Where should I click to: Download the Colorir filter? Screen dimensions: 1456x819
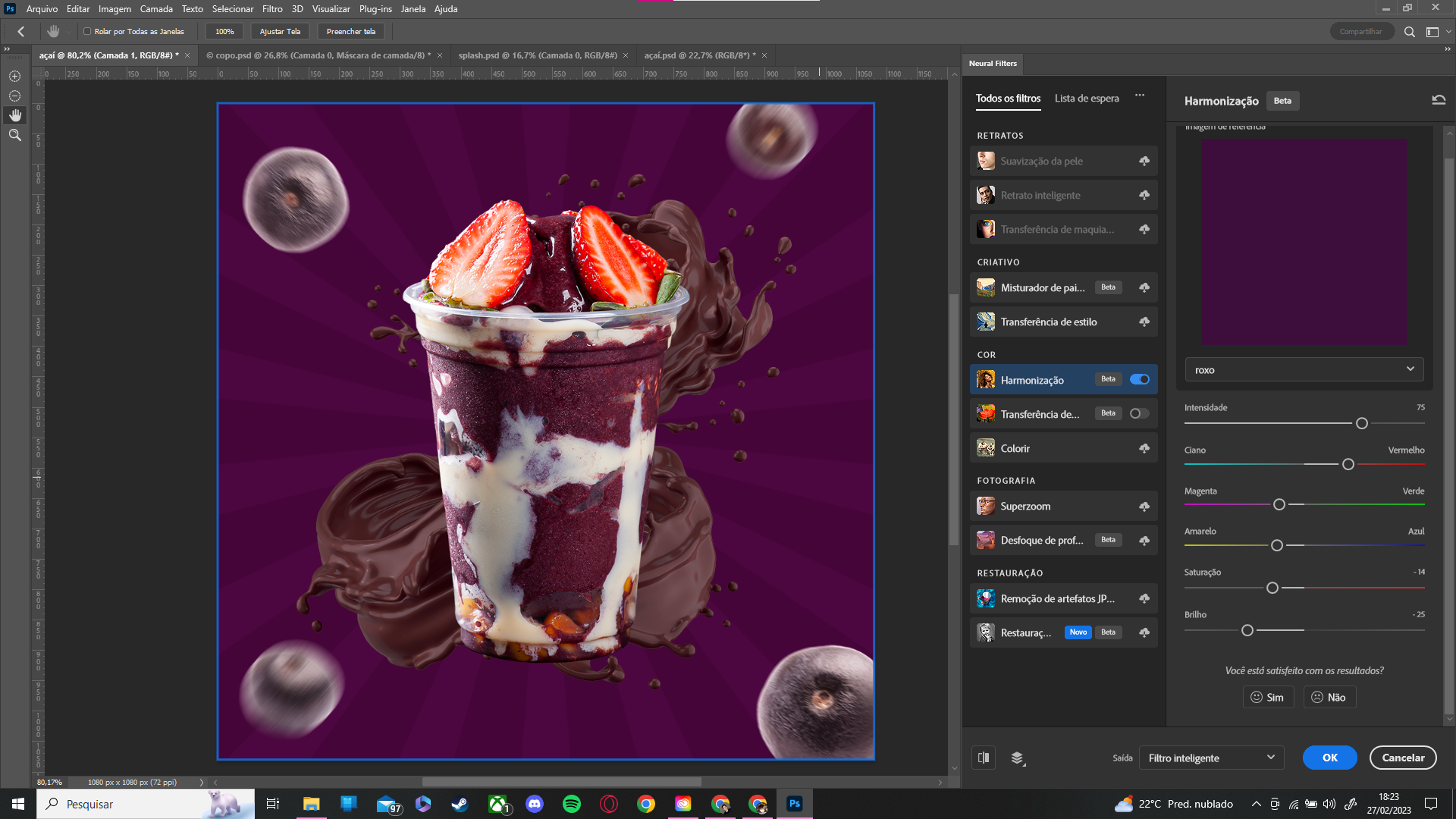(1144, 448)
